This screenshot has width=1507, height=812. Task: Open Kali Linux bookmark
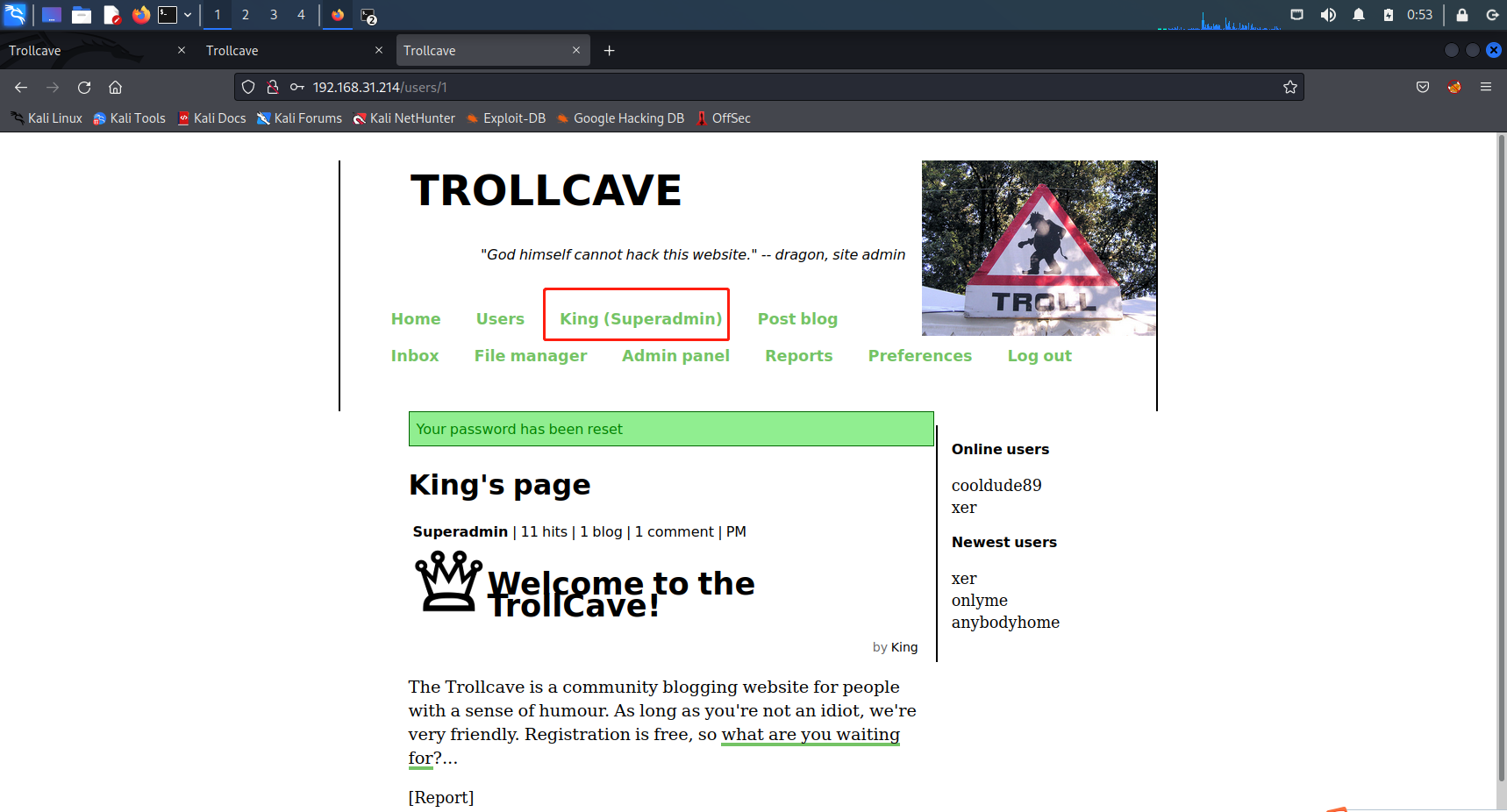(x=46, y=118)
